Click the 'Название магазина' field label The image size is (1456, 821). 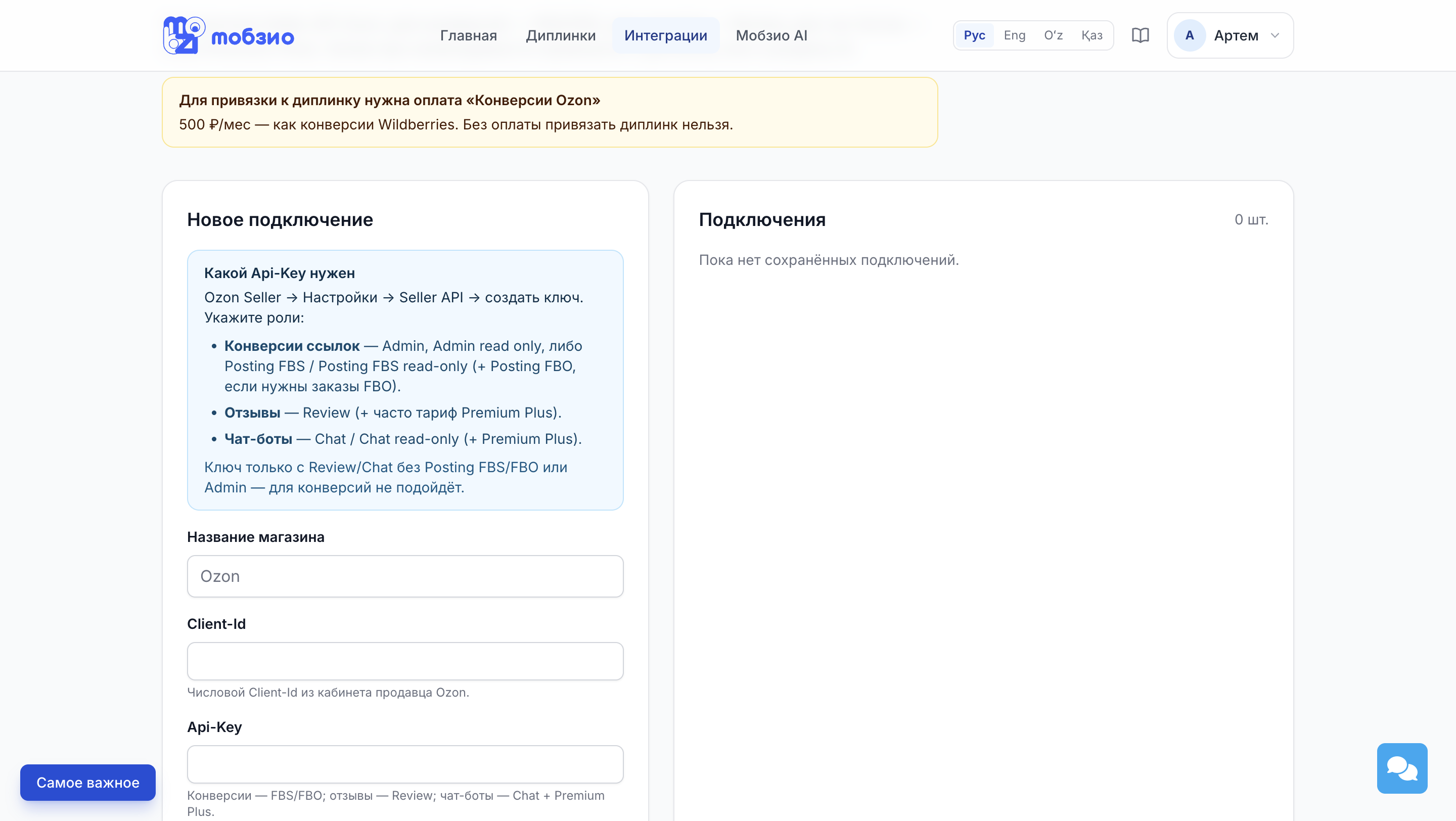[x=255, y=537]
